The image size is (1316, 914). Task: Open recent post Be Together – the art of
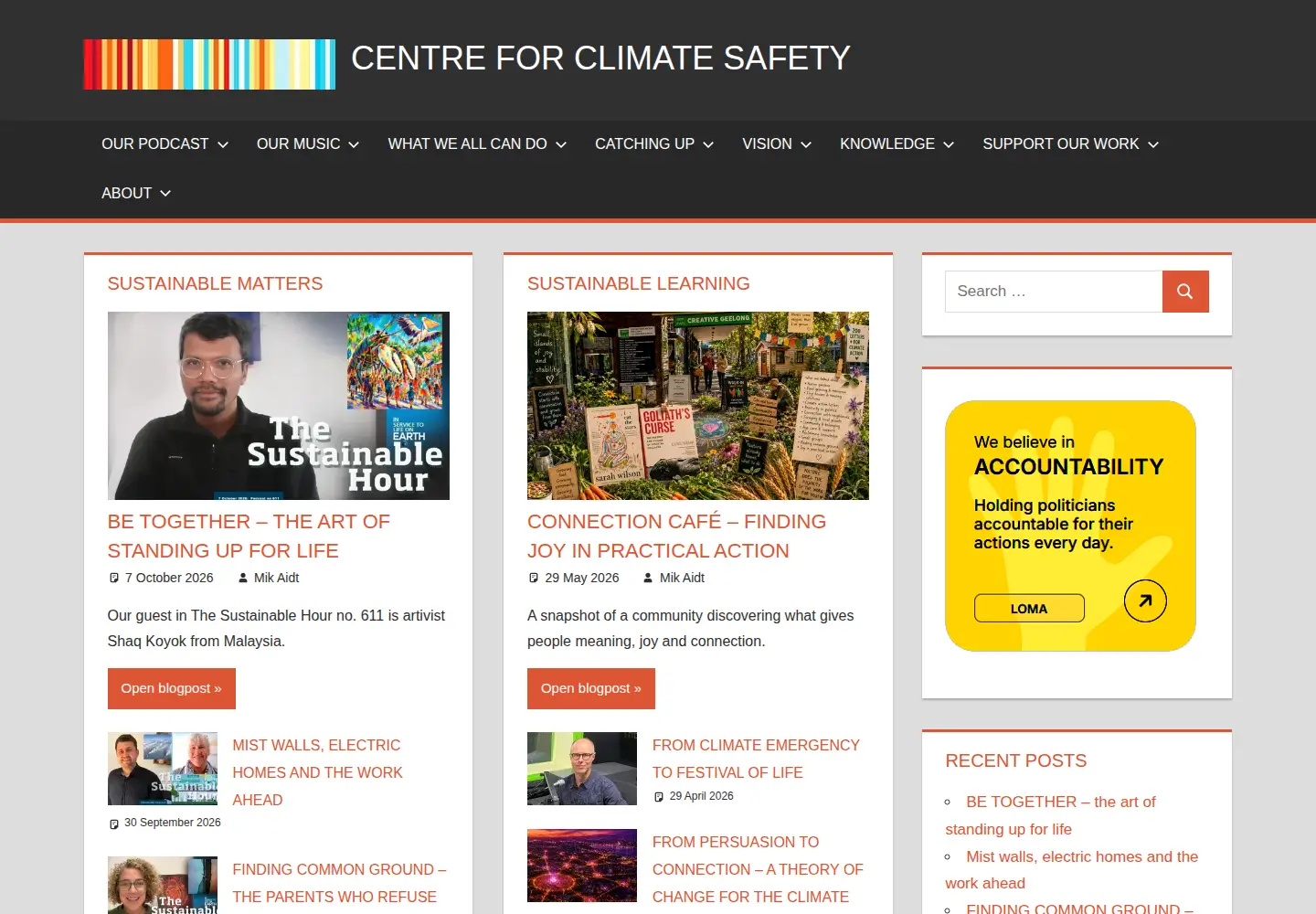[x=1051, y=815]
